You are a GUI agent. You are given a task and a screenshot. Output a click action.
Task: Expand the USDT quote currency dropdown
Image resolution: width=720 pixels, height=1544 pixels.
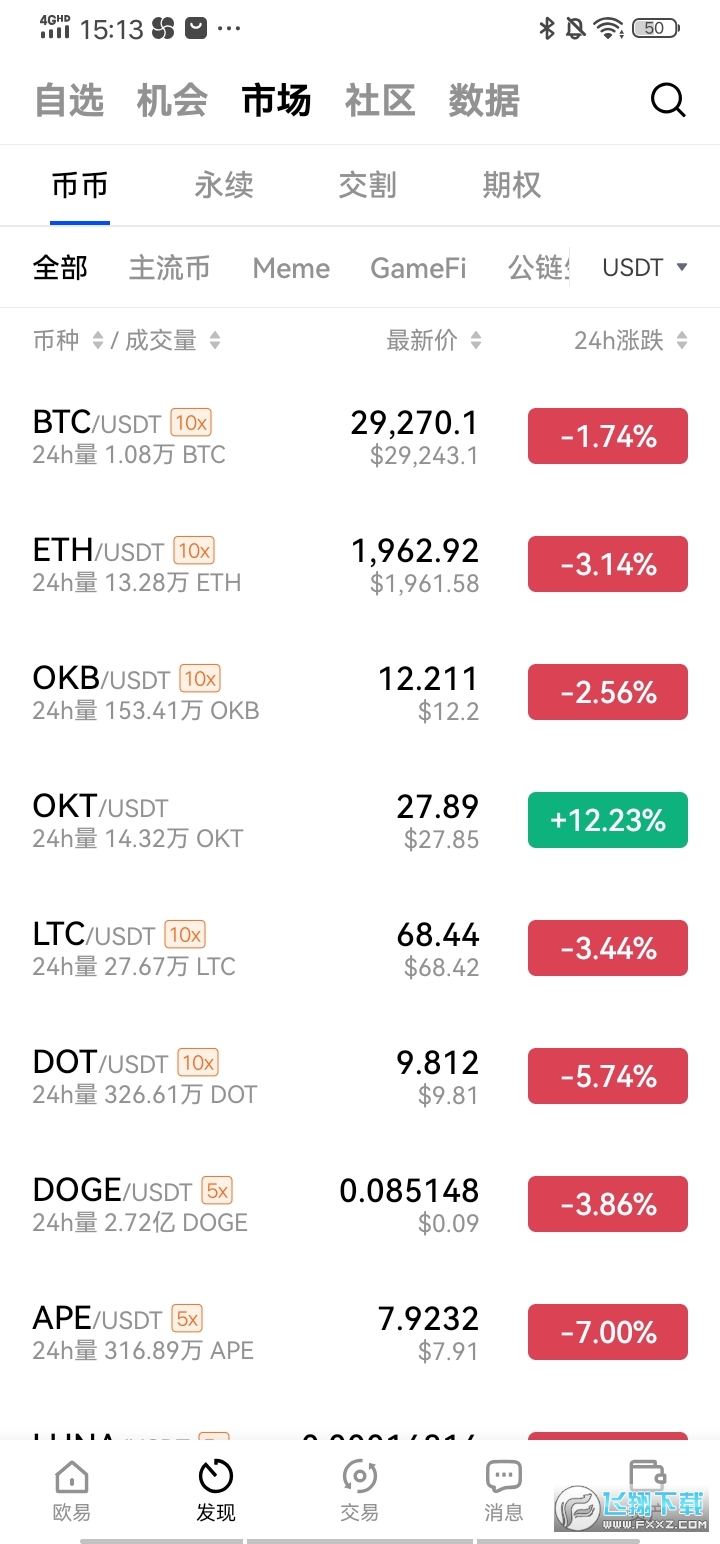pyautogui.click(x=645, y=267)
